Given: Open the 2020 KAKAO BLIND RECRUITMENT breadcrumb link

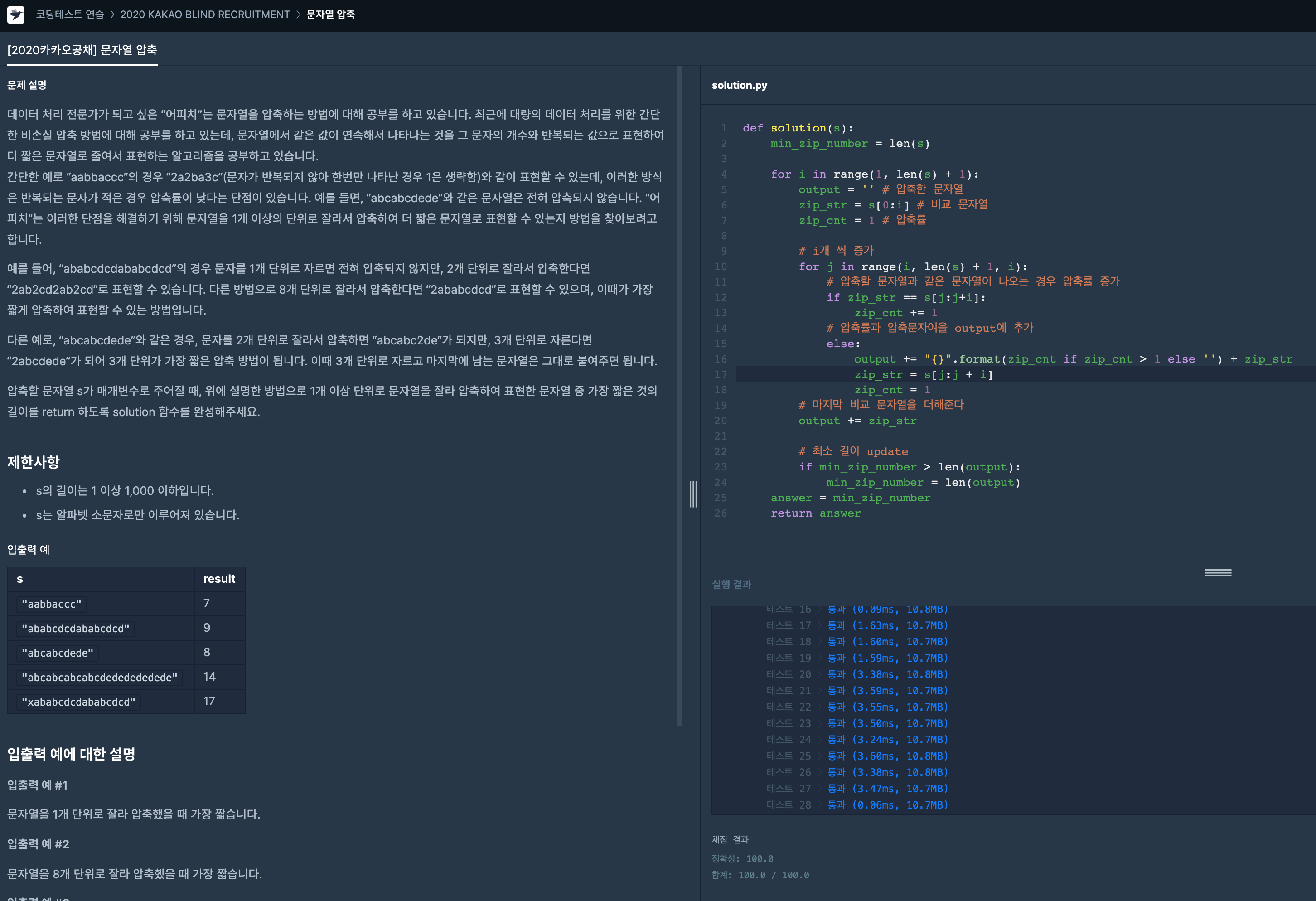Looking at the screenshot, I should coord(204,15).
